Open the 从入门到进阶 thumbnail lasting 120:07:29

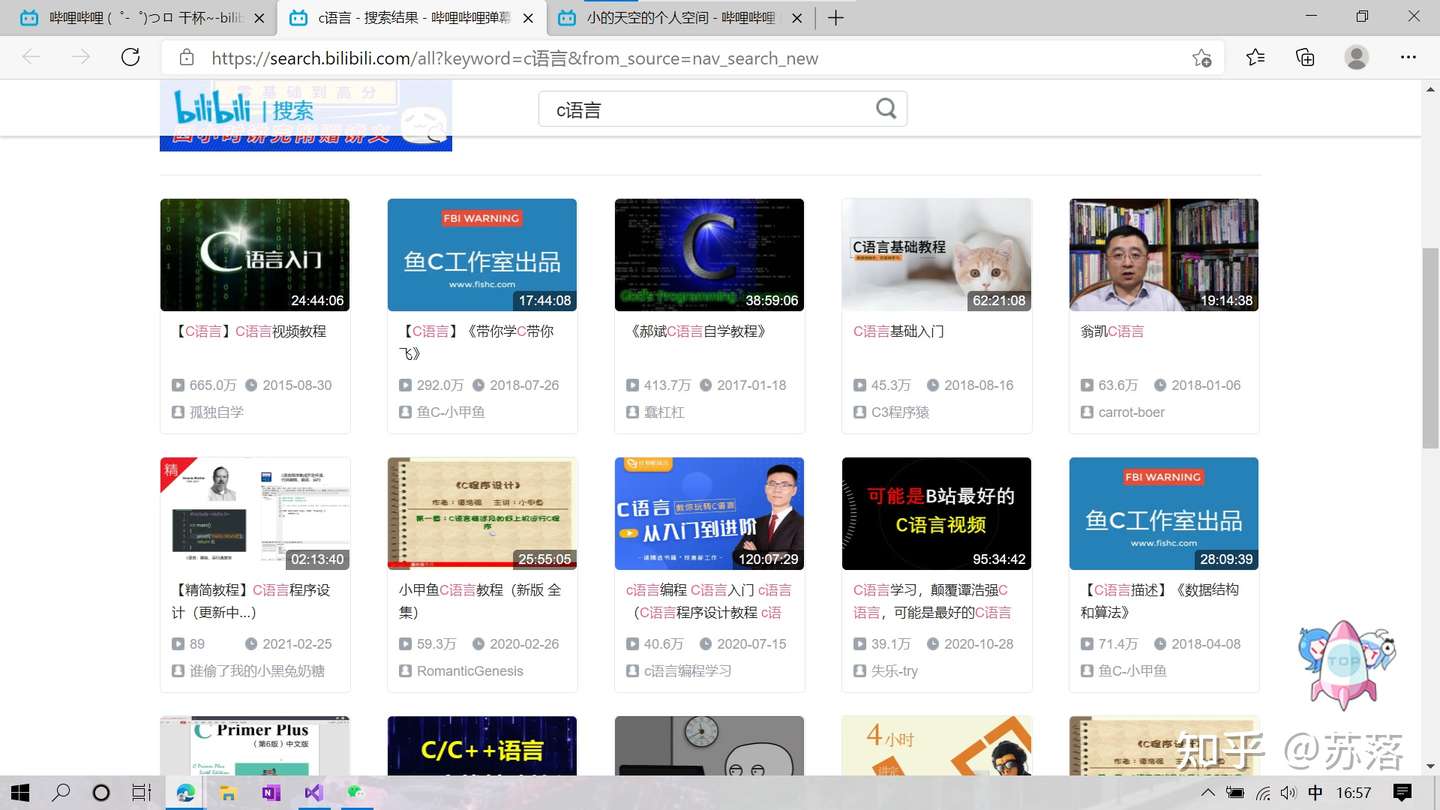coord(709,514)
